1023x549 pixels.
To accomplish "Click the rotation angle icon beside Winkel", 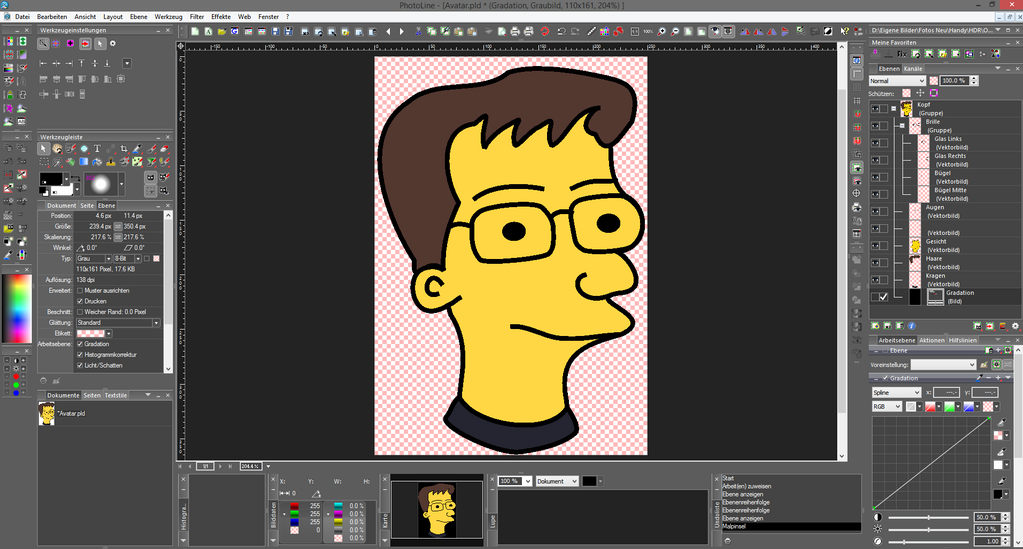I will point(81,248).
